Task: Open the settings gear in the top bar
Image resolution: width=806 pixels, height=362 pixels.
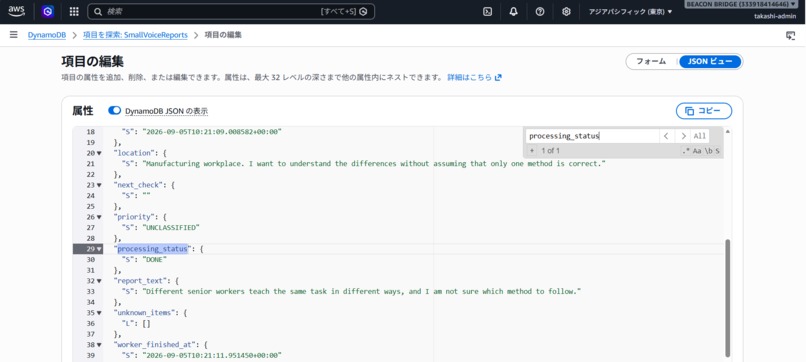Action: tap(566, 12)
